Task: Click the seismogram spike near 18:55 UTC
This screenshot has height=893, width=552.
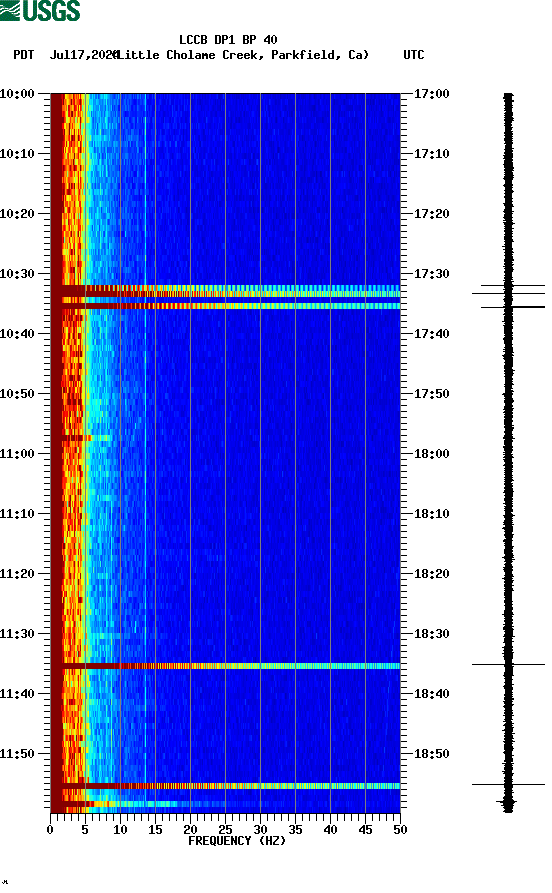Action: coord(508,785)
